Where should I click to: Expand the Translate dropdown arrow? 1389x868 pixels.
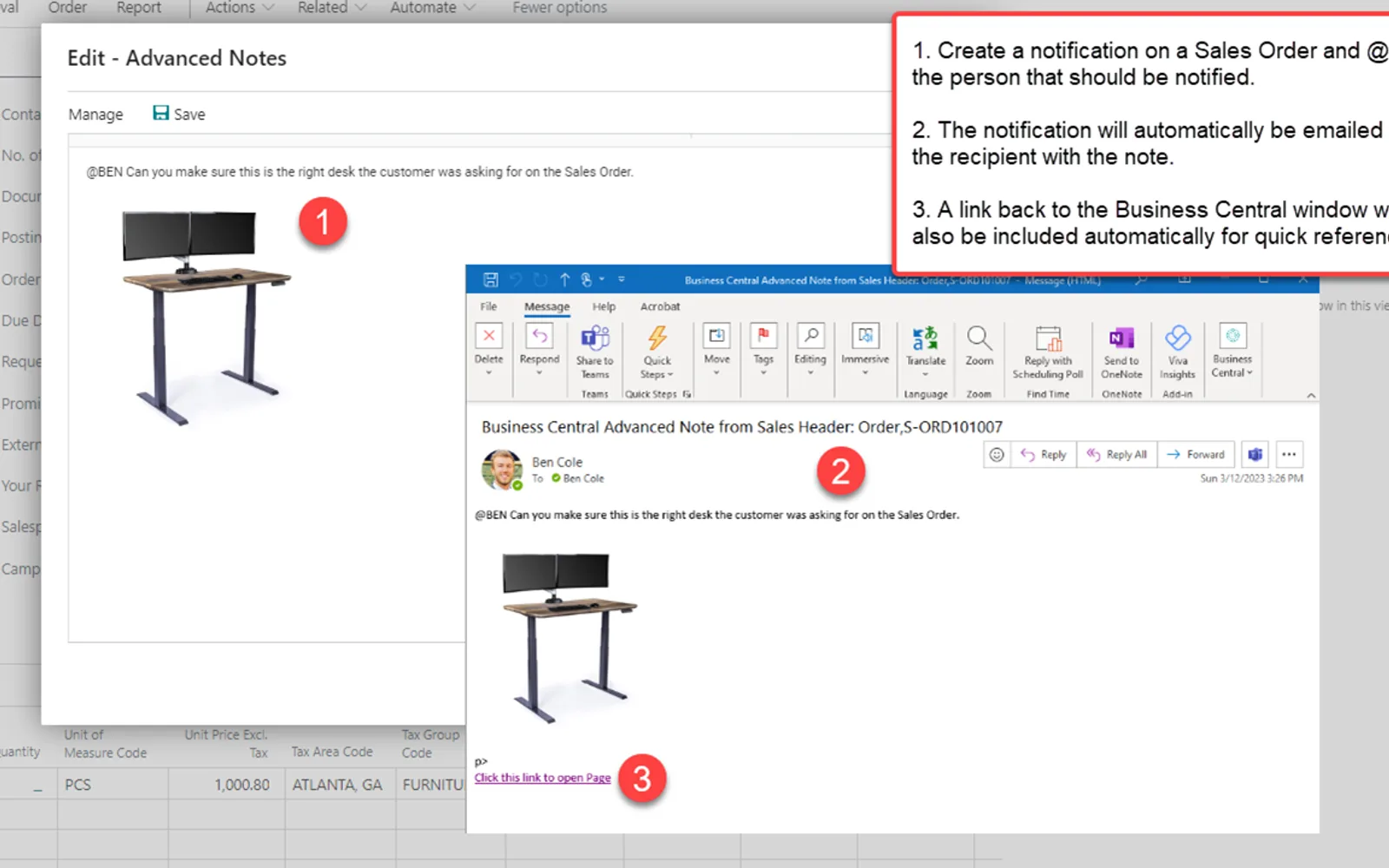click(x=925, y=375)
